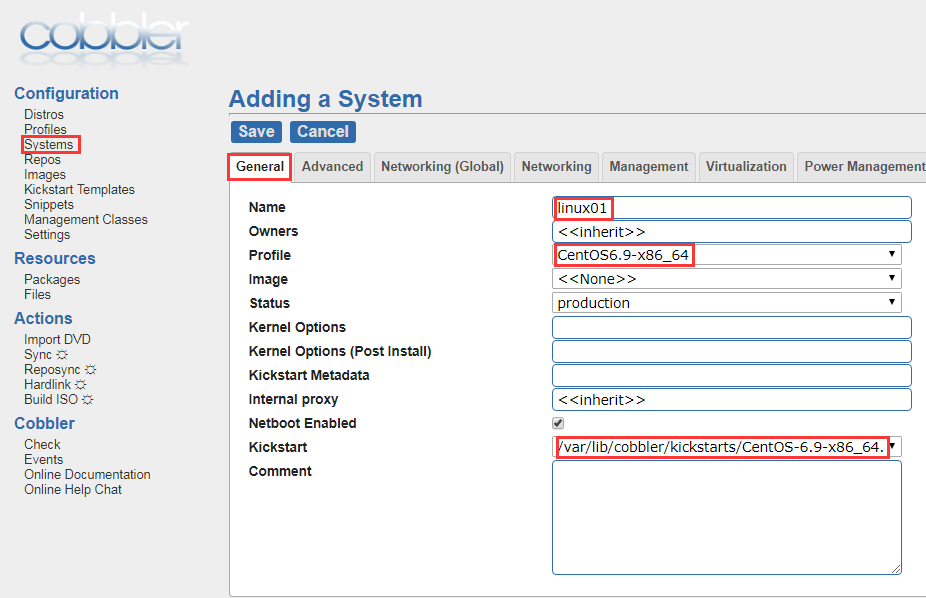
Task: Open the Systems link
Action: coord(49,145)
